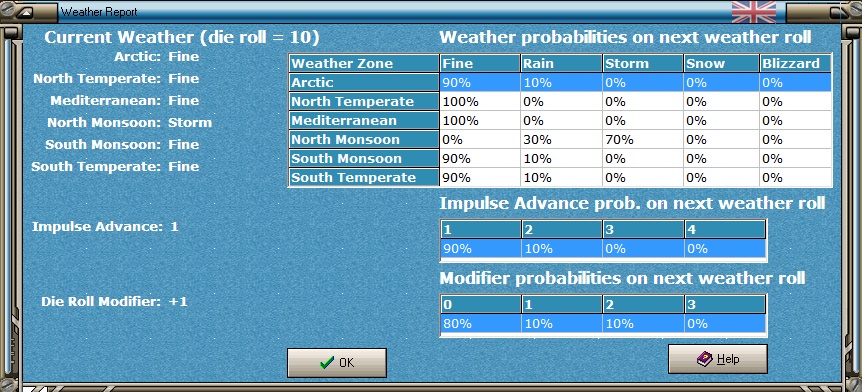
Task: Open Help with the book icon button
Action: click(717, 359)
